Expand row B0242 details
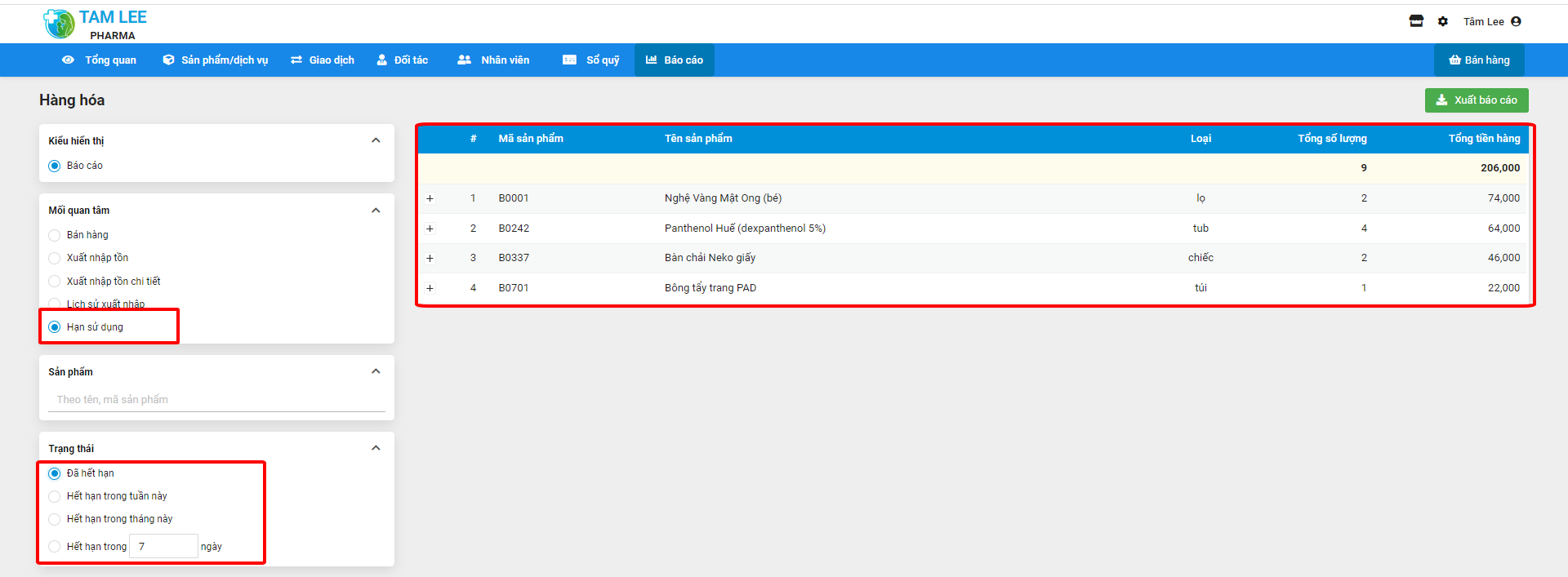 [x=430, y=229]
